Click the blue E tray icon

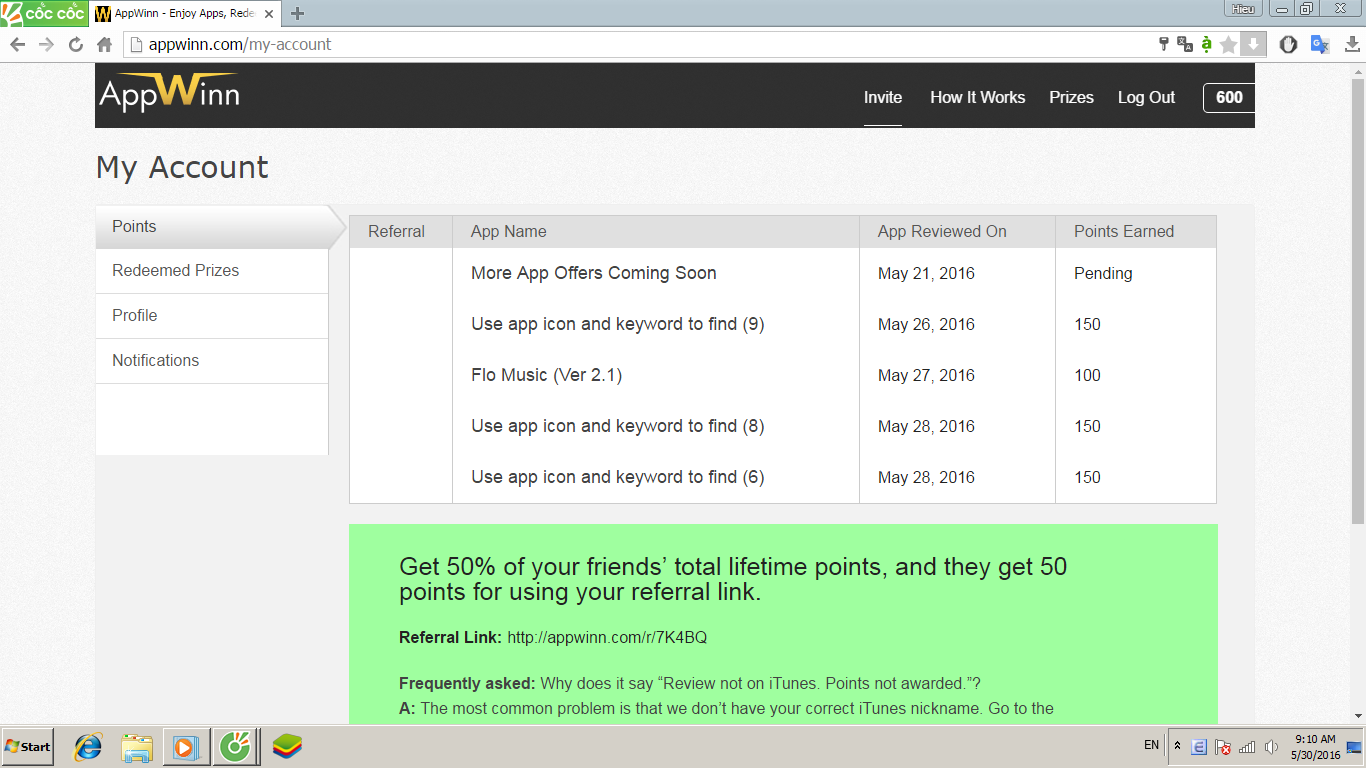coord(1199,747)
